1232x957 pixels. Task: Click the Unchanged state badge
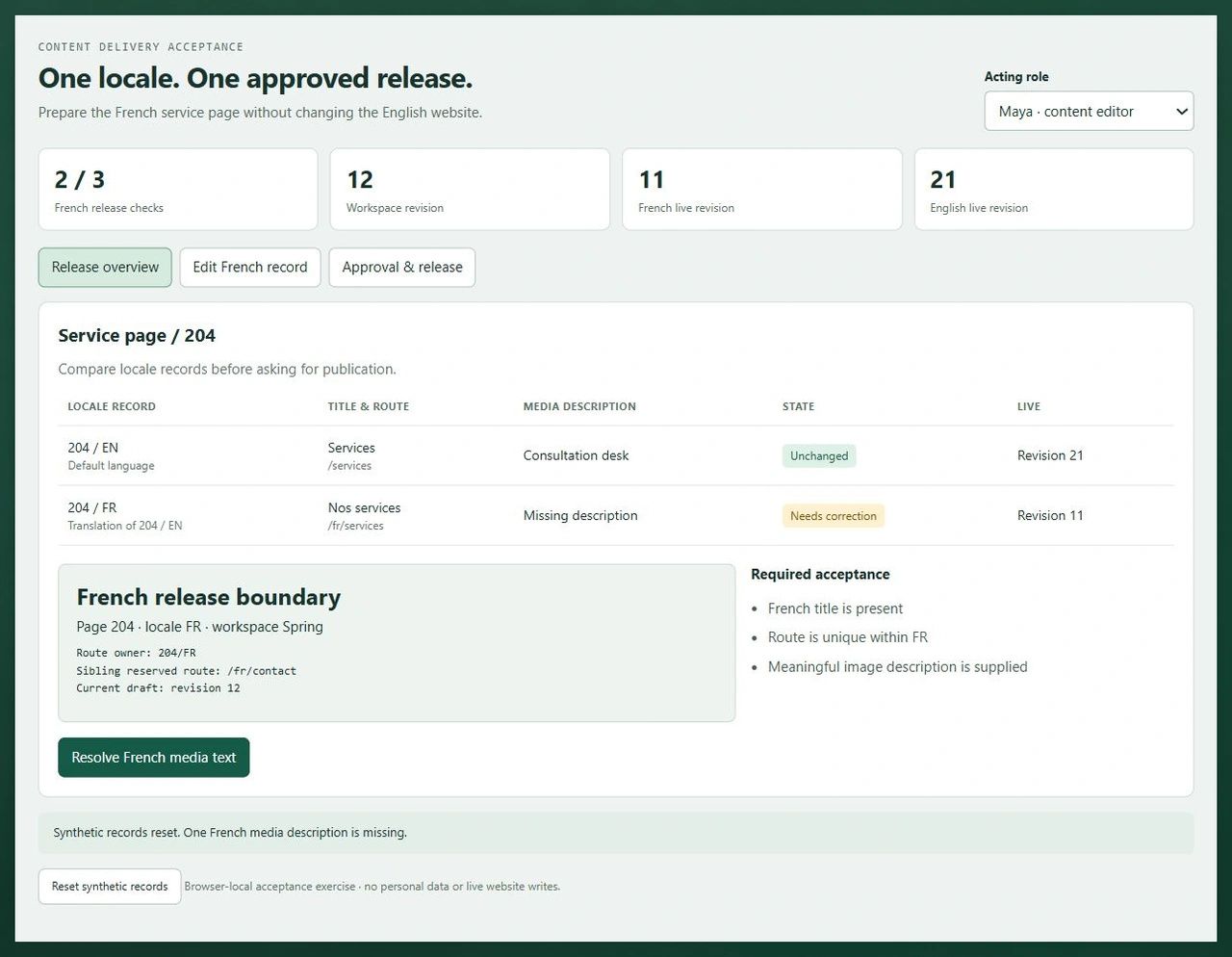[x=819, y=455]
